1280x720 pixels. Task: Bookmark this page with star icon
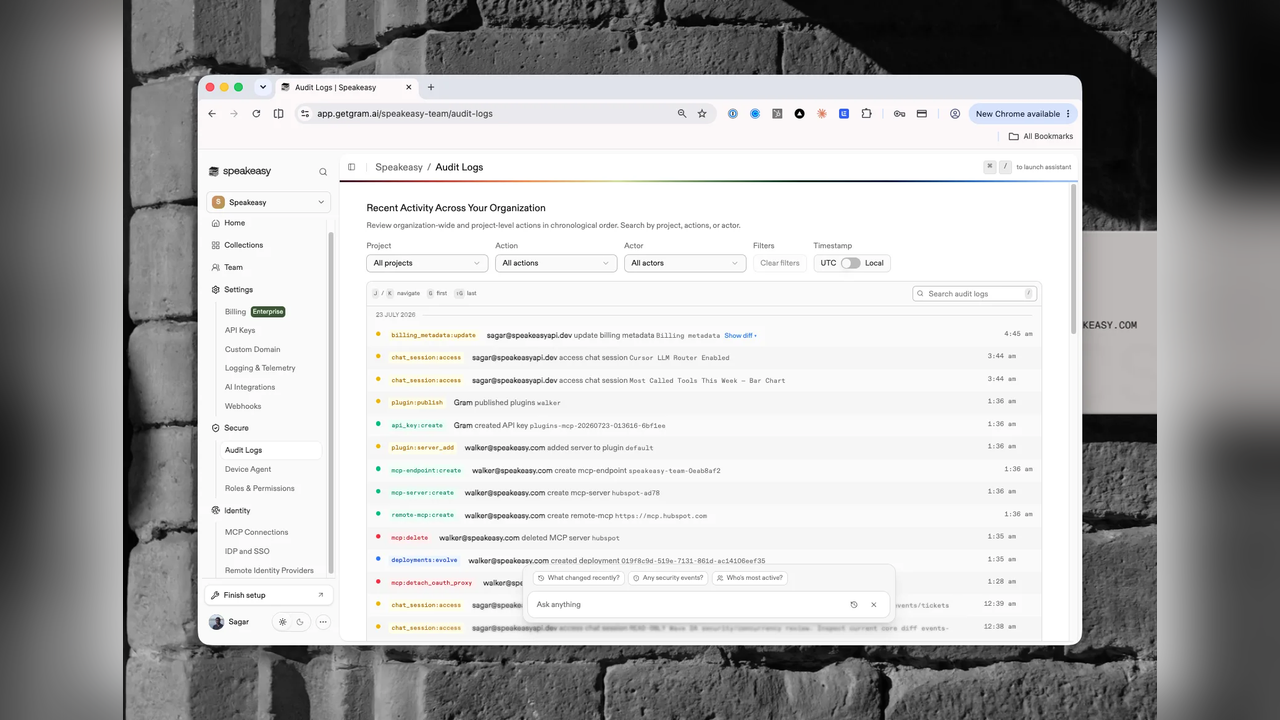coord(702,114)
